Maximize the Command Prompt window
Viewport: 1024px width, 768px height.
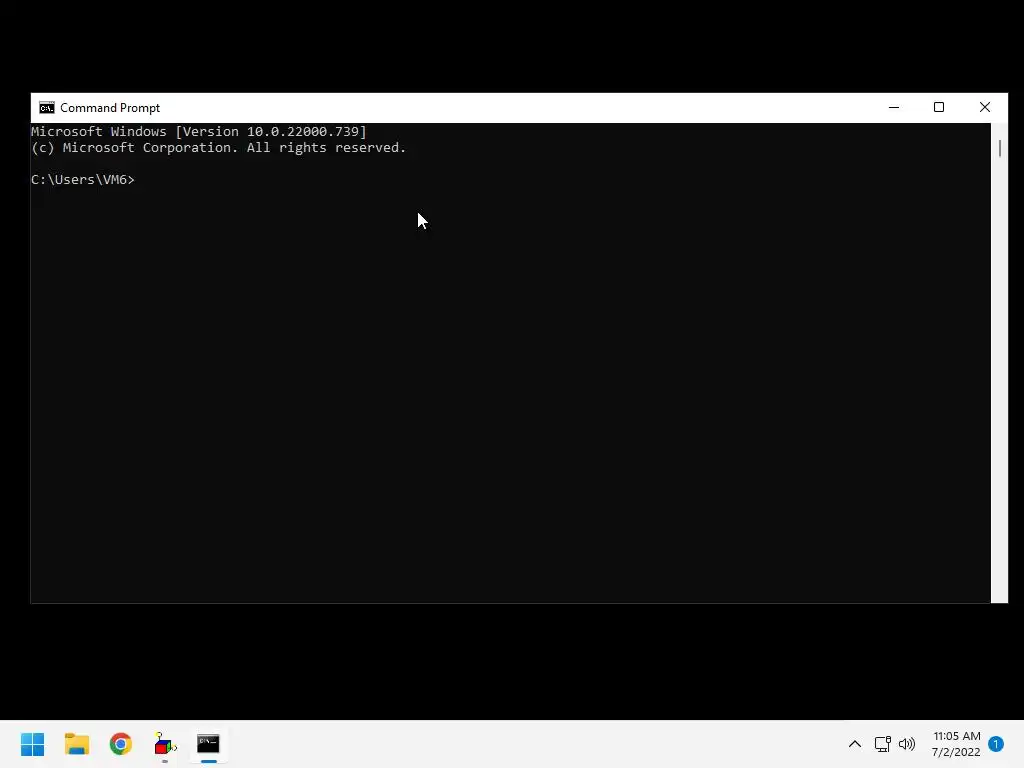coord(938,108)
